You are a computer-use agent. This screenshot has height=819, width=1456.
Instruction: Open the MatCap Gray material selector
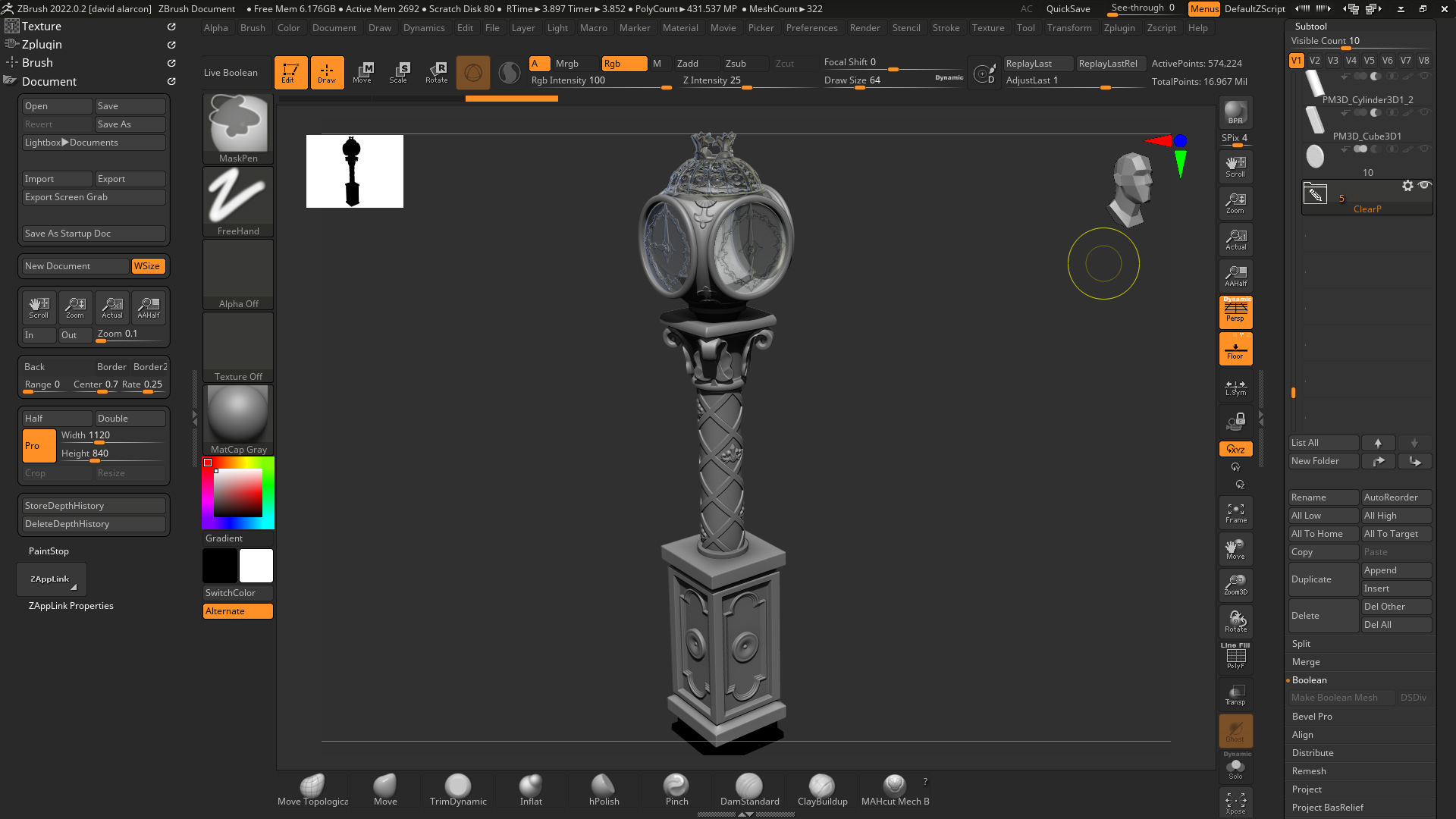238,419
